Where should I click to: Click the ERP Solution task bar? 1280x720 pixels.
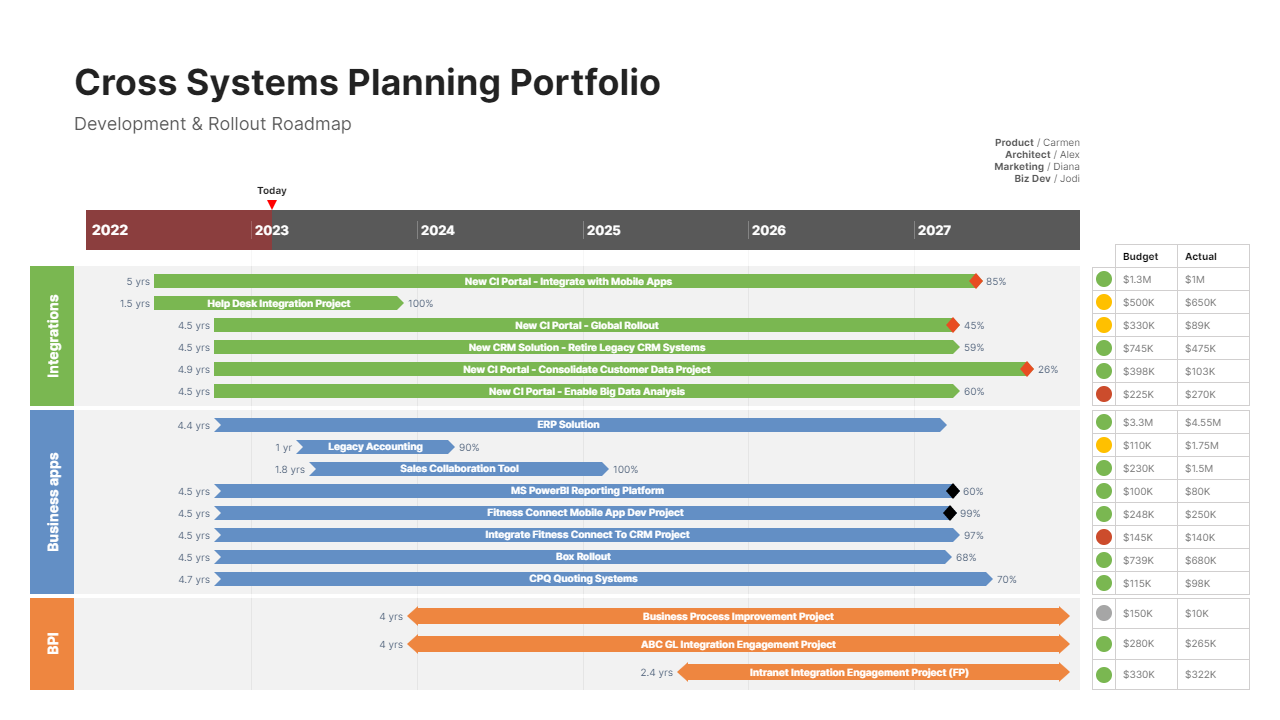point(580,425)
